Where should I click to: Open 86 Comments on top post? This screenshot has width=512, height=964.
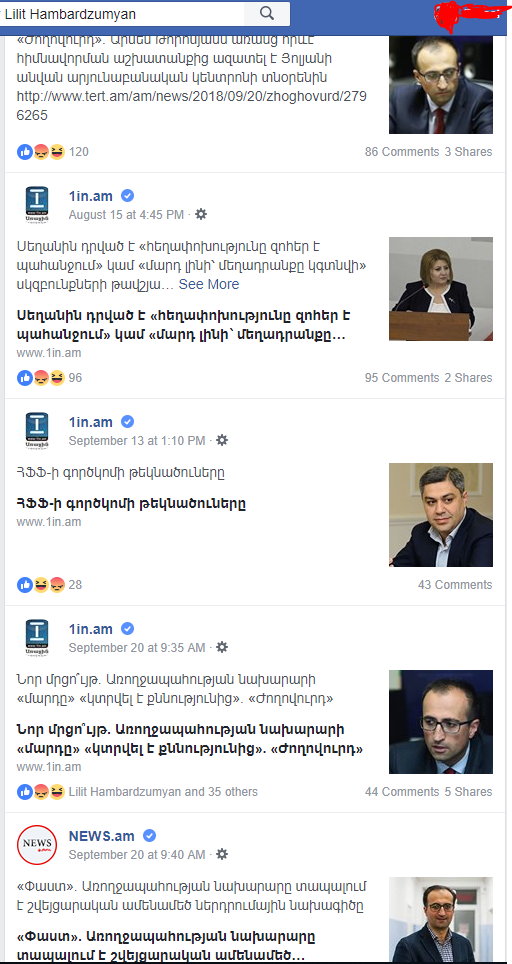[402, 152]
